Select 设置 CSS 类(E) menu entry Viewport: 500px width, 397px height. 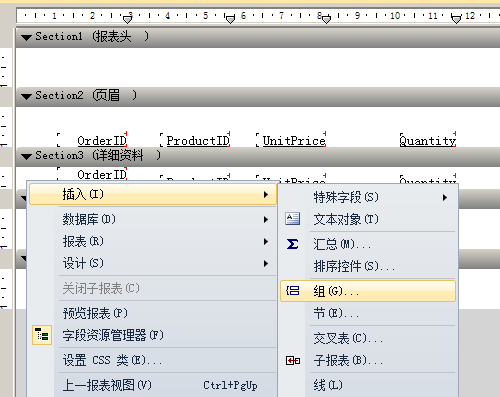tap(153, 360)
